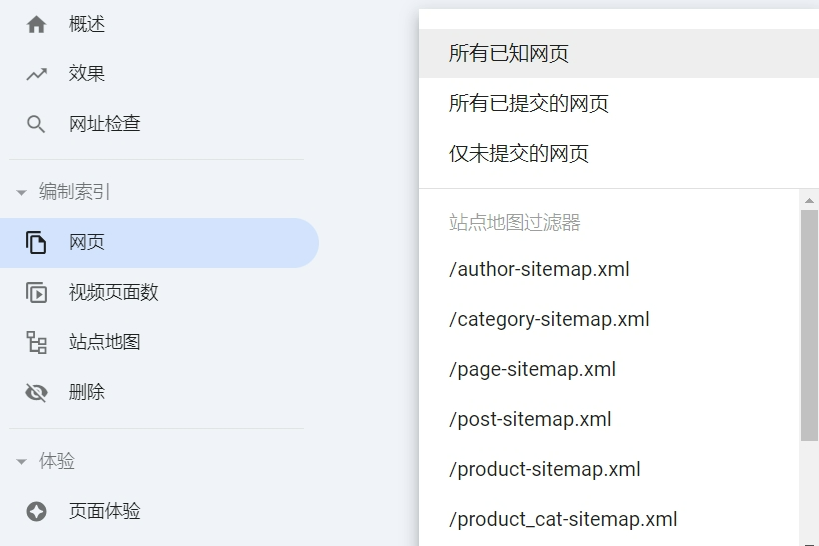Click the trend line icon for 效果
This screenshot has height=546, width=819.
tap(37, 74)
